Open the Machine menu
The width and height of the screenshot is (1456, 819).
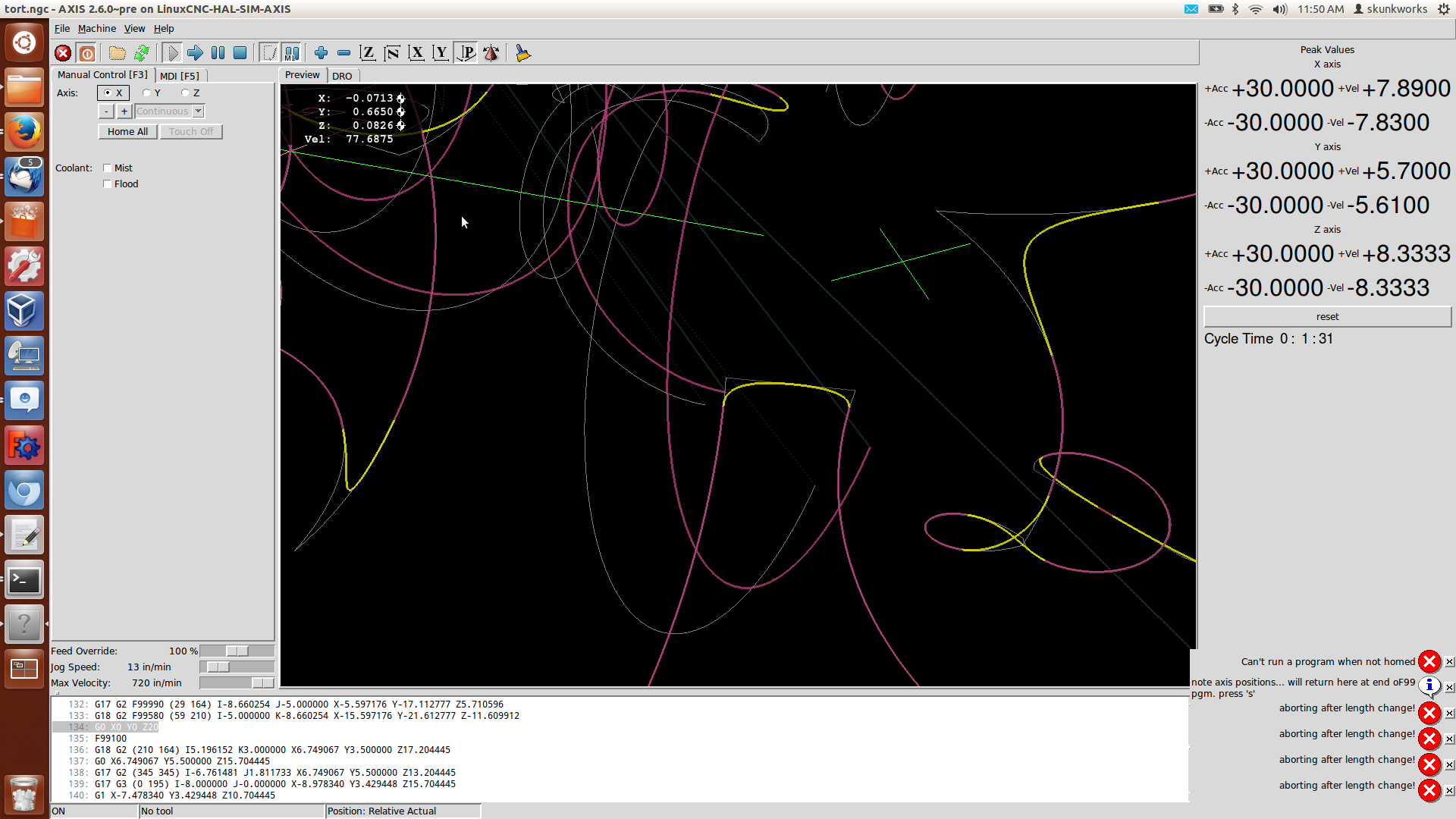[x=97, y=29]
